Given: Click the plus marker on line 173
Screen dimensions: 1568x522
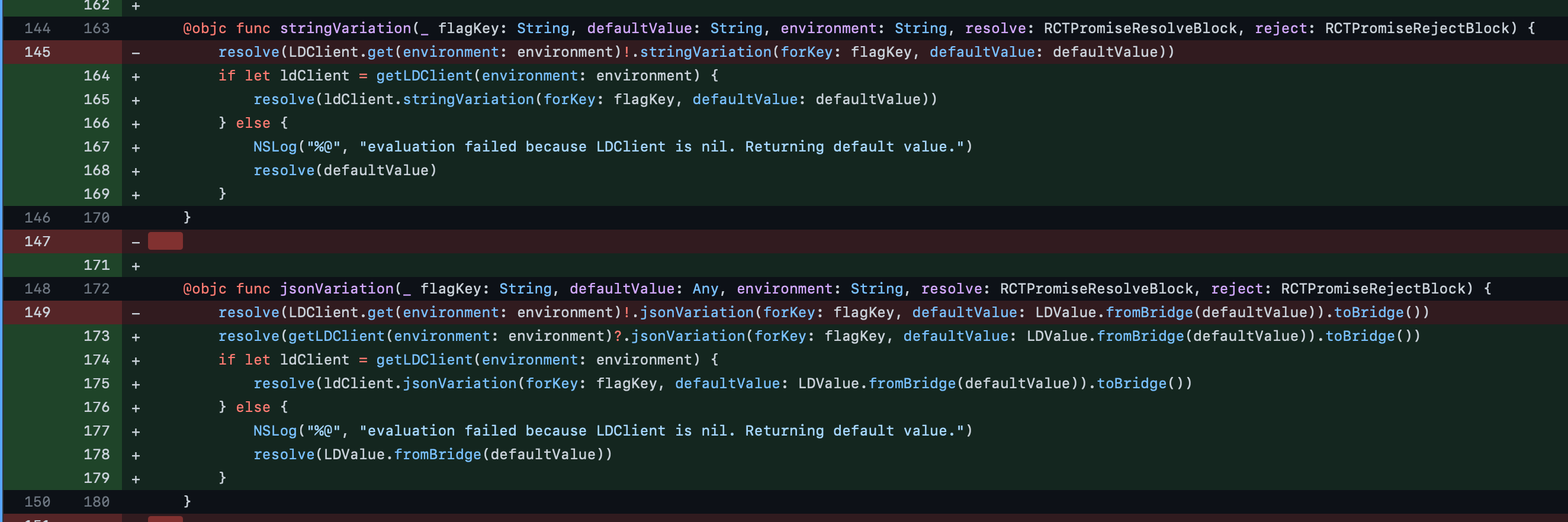Looking at the screenshot, I should (136, 337).
